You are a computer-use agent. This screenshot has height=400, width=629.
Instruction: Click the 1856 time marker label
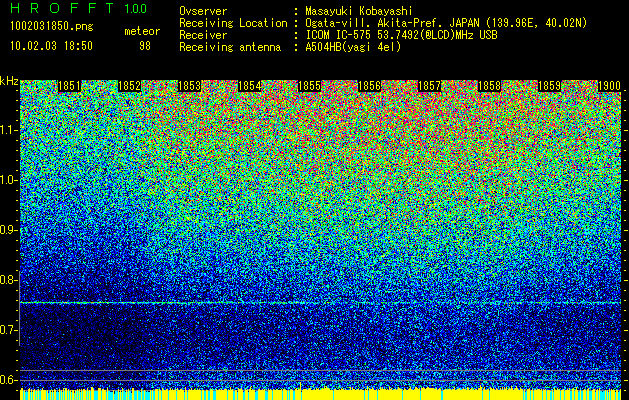(x=369, y=86)
